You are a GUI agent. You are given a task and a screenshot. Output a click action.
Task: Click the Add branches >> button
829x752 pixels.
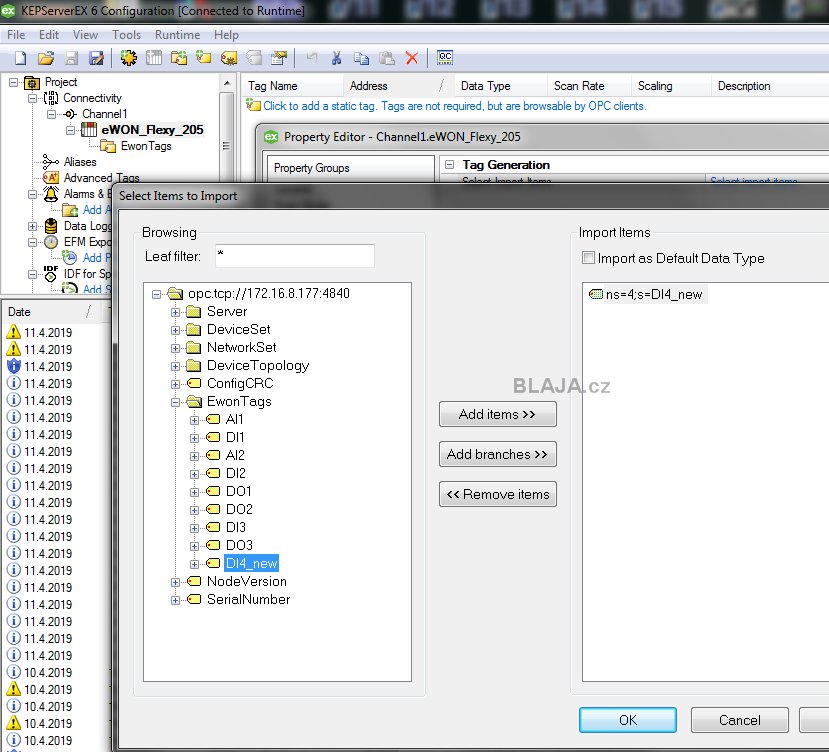498,454
